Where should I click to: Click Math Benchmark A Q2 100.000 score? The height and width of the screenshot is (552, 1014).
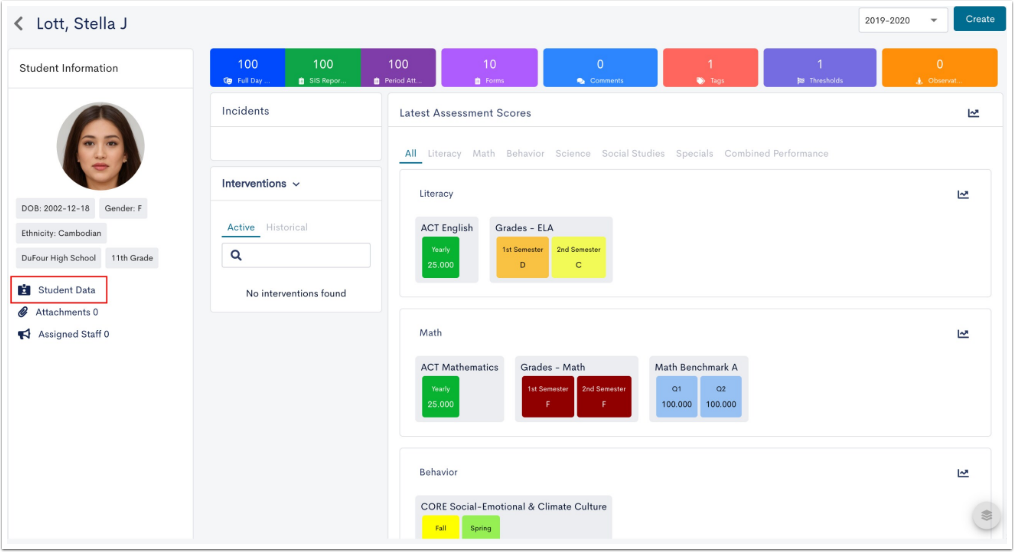tap(721, 397)
